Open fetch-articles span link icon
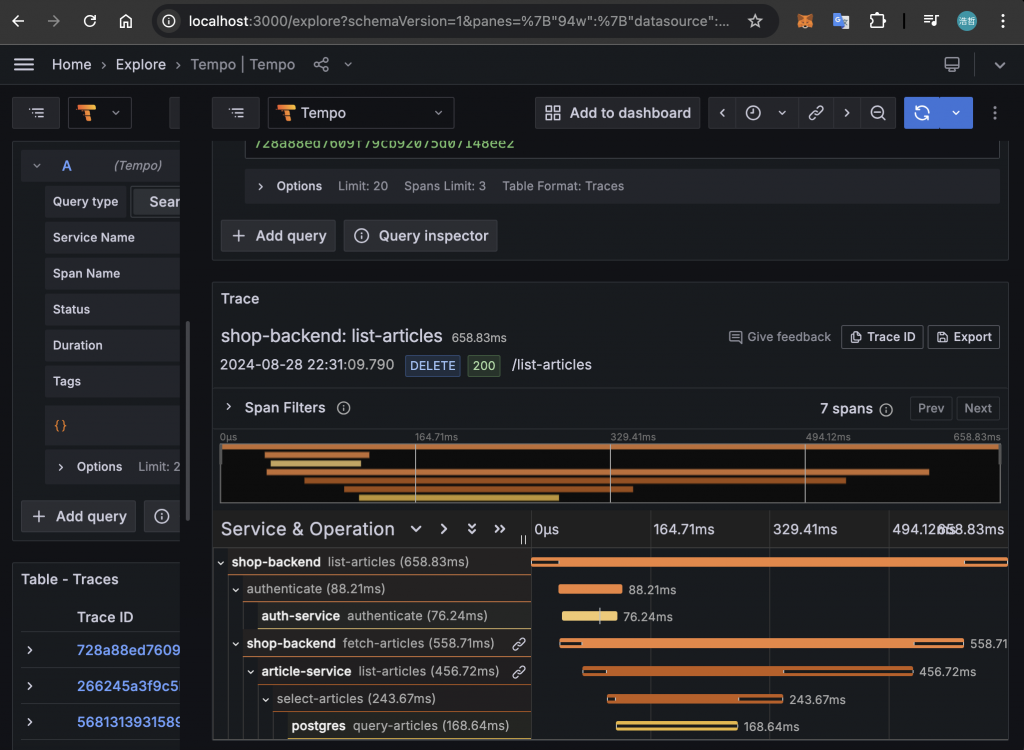Viewport: 1024px width, 750px height. [519, 644]
